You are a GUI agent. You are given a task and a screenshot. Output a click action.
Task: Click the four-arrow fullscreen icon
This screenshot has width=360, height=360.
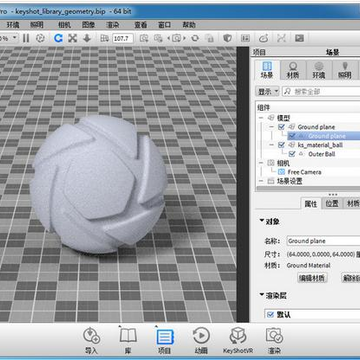pos(72,38)
